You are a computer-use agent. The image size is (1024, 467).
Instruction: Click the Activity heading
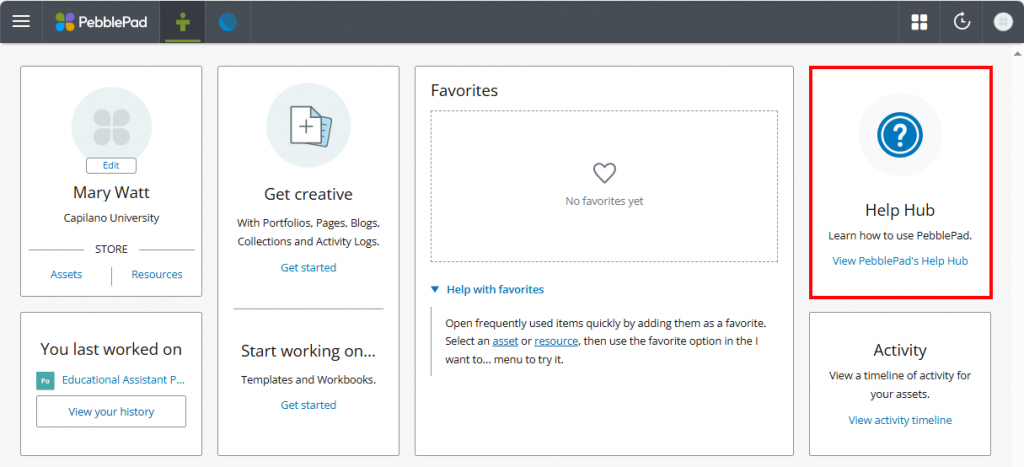(x=900, y=350)
